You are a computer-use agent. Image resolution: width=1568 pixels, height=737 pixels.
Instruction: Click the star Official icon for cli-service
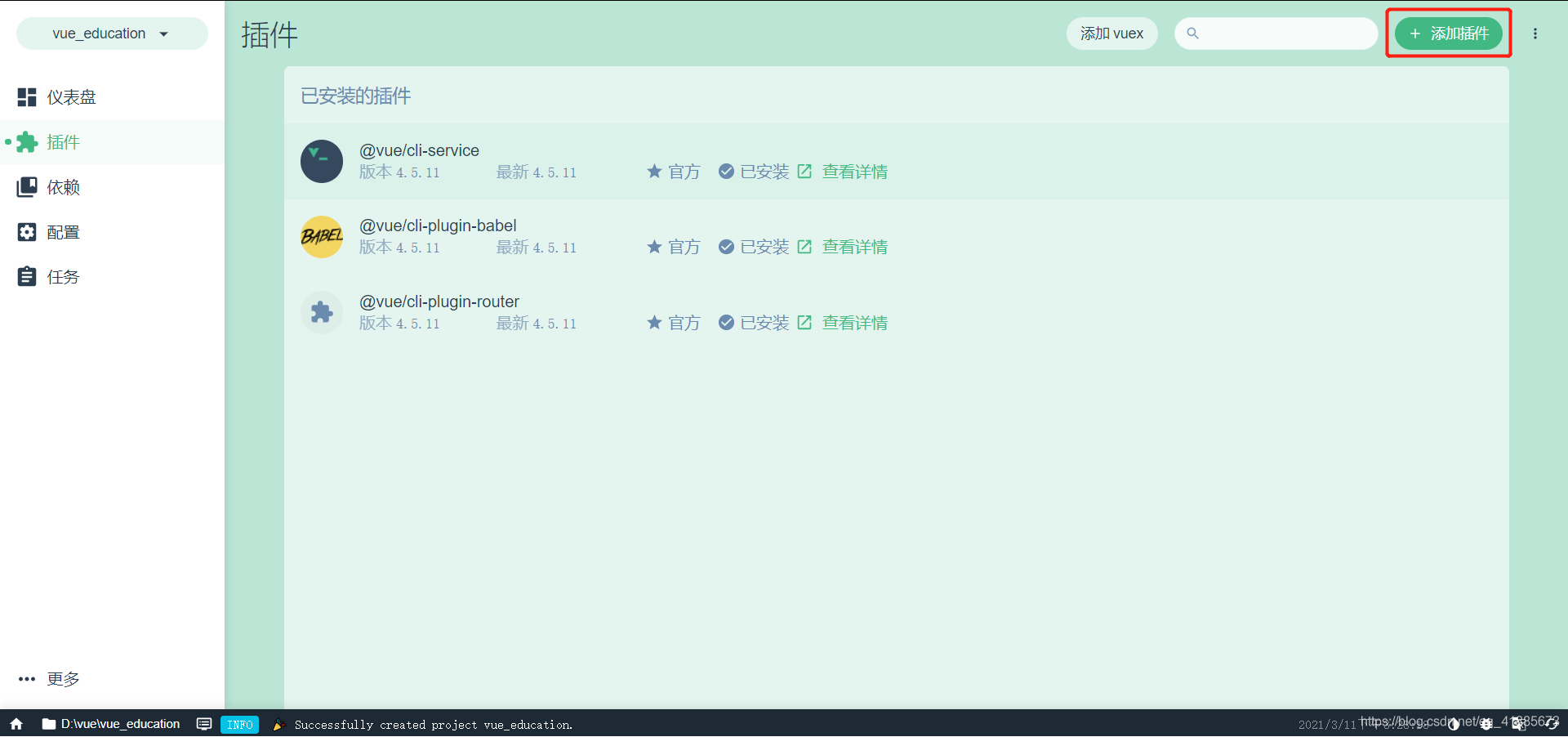(654, 172)
